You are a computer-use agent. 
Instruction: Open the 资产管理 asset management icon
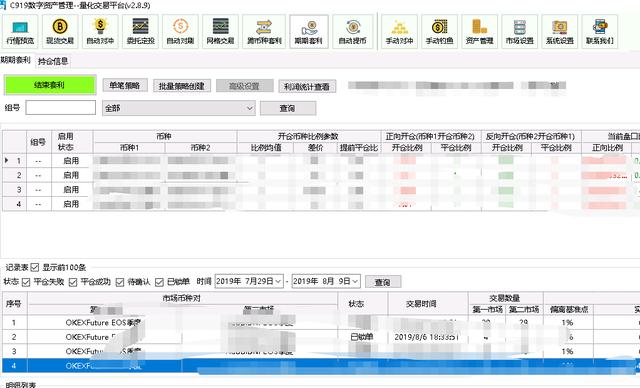pos(480,31)
